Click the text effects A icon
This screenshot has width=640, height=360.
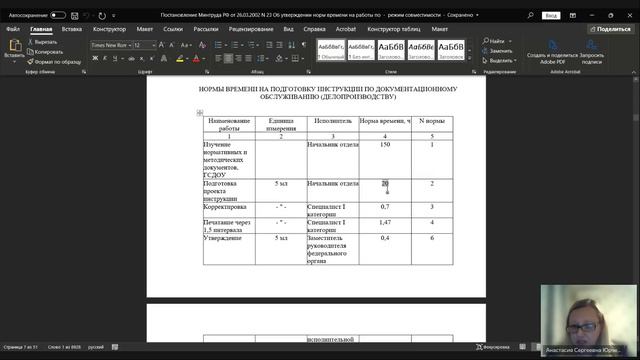(x=164, y=59)
